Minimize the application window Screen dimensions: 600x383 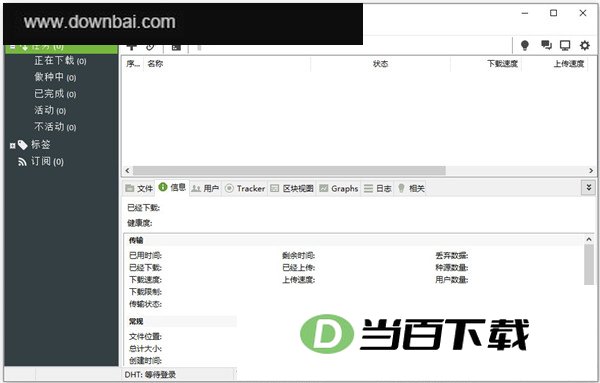pyautogui.click(x=525, y=13)
